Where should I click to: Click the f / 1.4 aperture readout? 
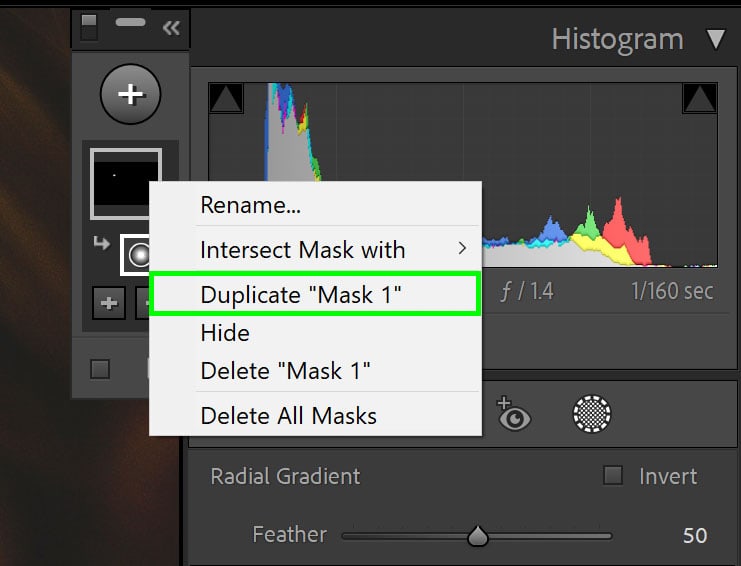tap(526, 292)
